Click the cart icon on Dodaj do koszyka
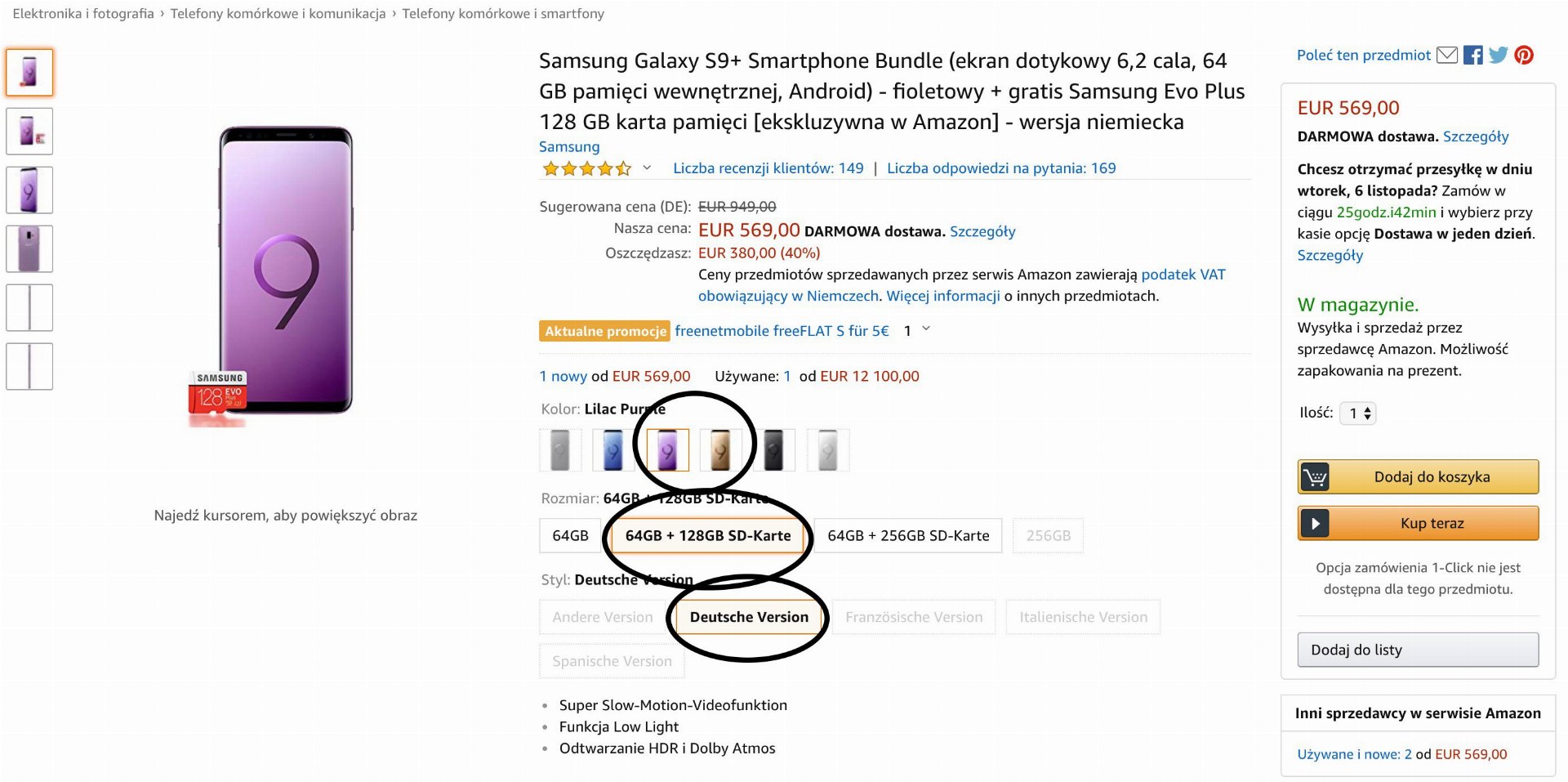Screen dimensions: 1568x782 (x=1315, y=476)
